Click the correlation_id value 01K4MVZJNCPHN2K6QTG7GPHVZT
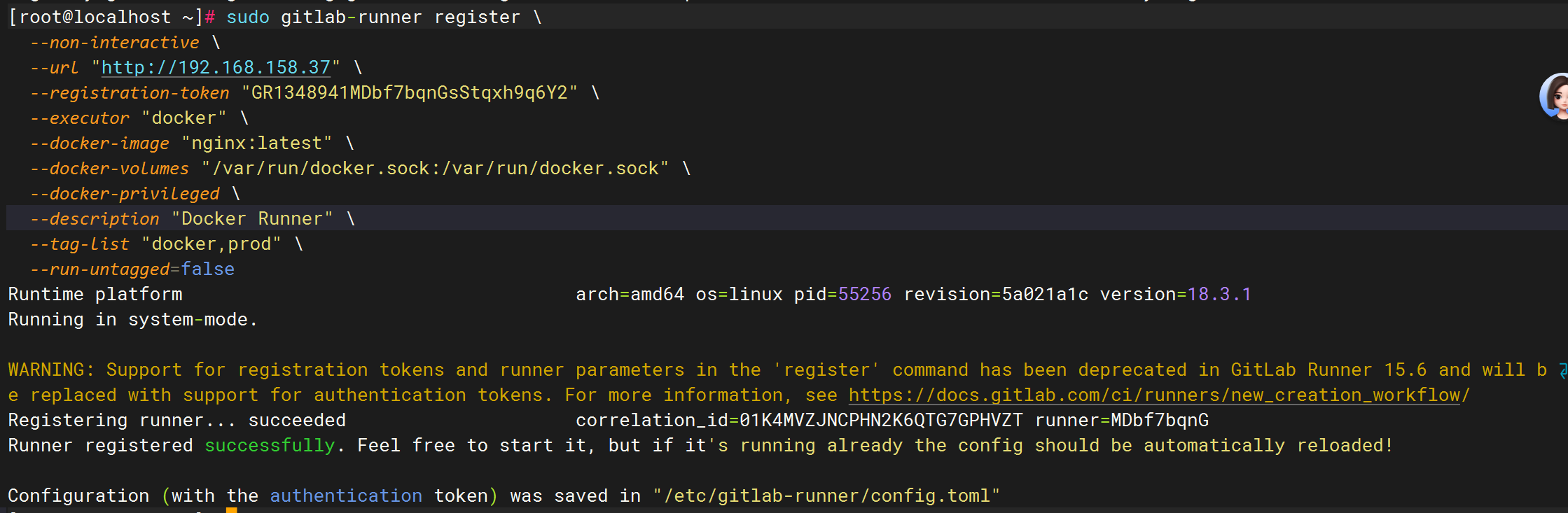Screen dimensions: 1568x513 (881, 421)
